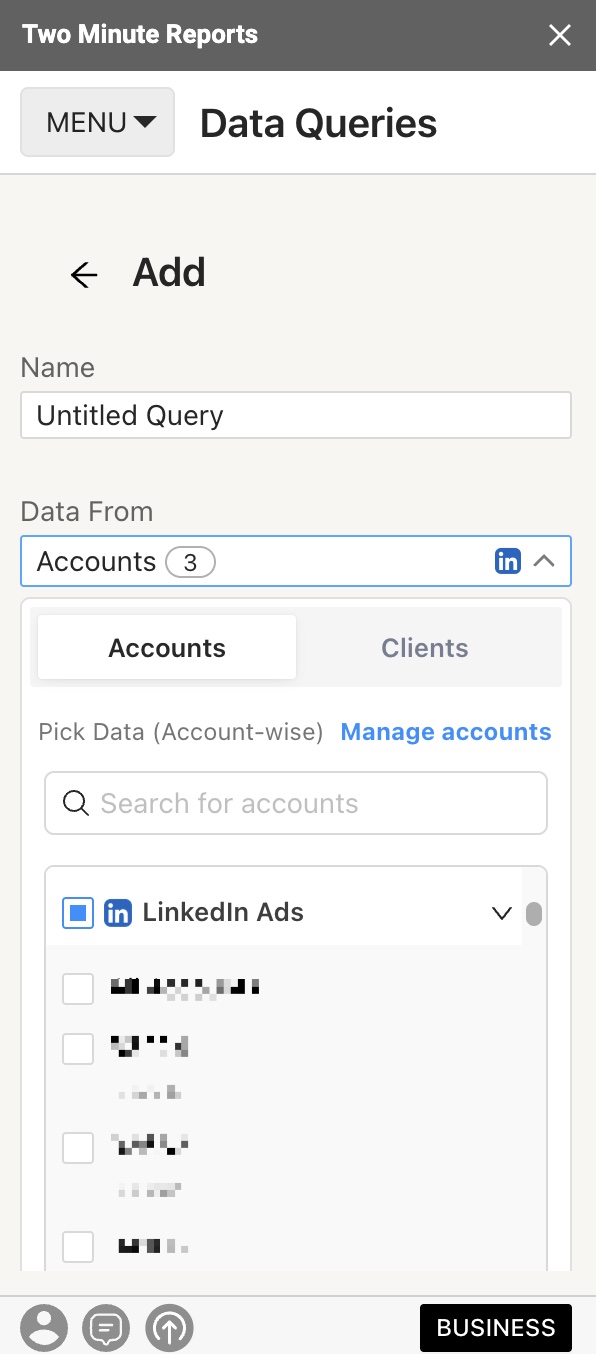596x1354 pixels.
Task: Click the BUSINESS plan button
Action: pyautogui.click(x=496, y=1328)
